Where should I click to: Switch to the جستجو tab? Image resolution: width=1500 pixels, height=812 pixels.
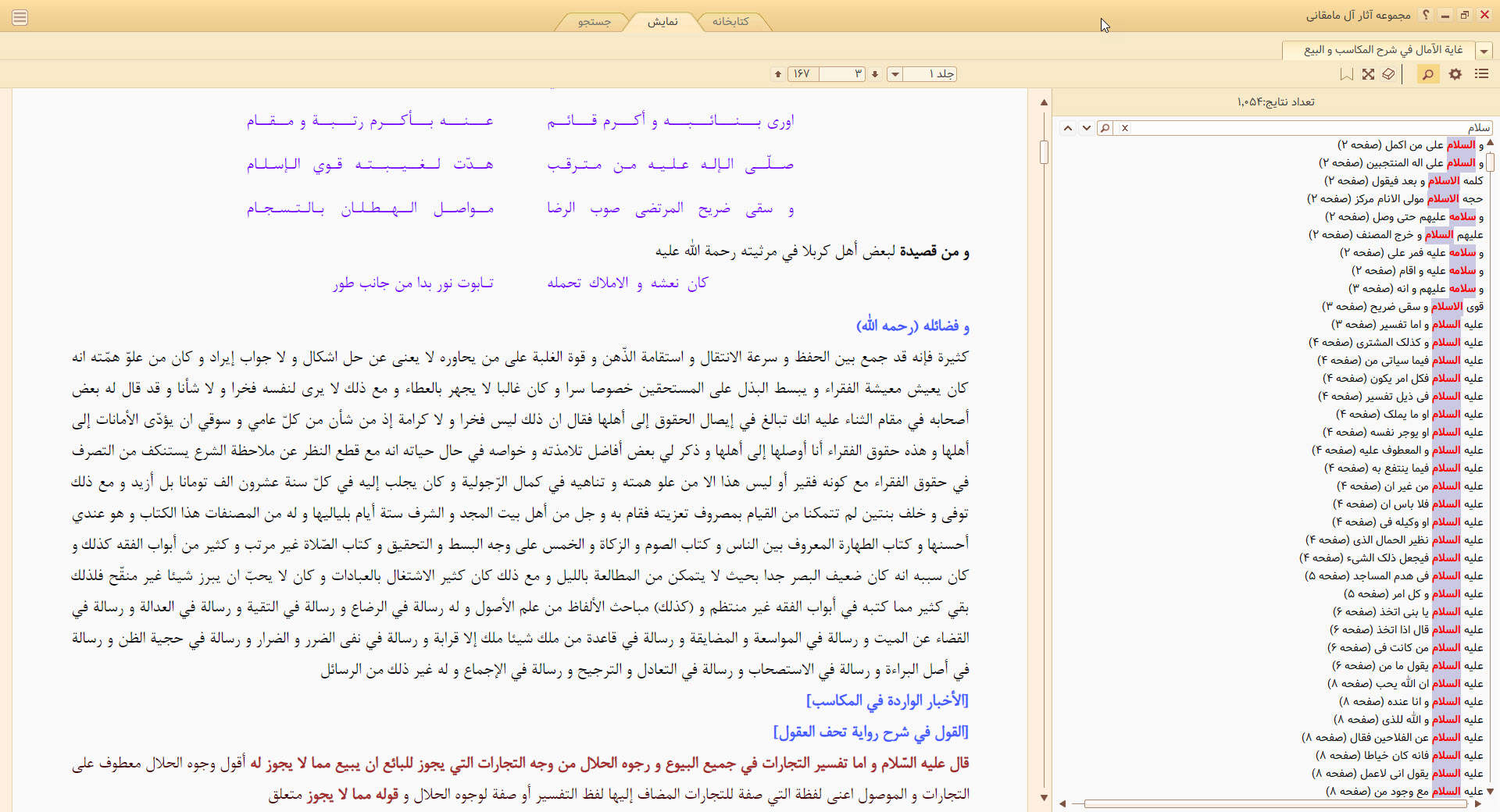(595, 22)
